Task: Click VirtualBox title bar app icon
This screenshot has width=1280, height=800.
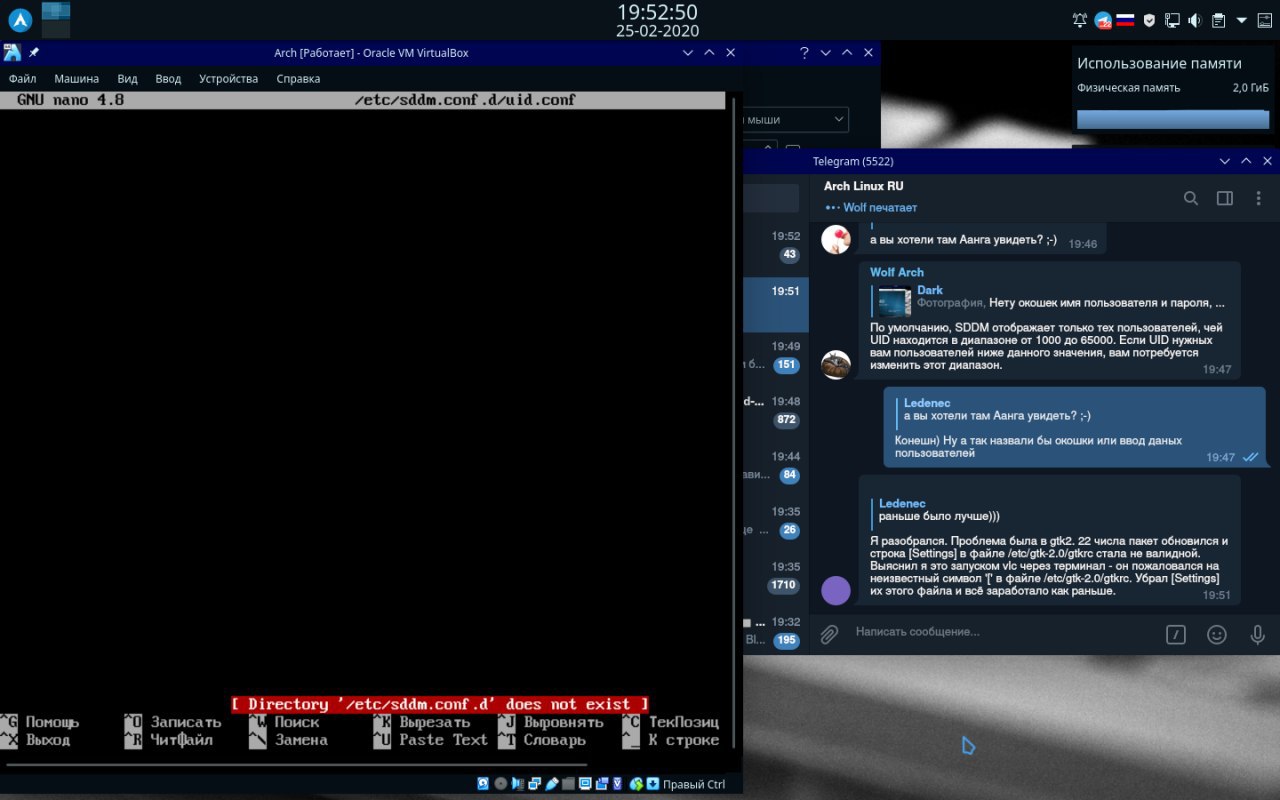Action: (x=12, y=52)
